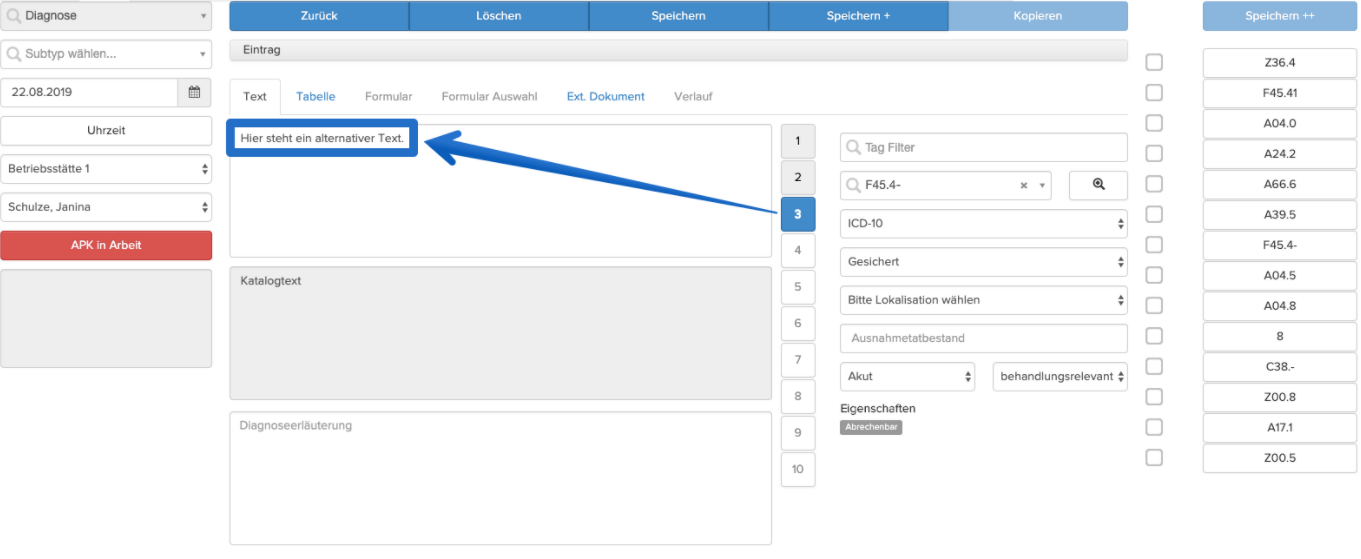Click the Katalogtext area
The height and width of the screenshot is (559, 1361).
coord(501,333)
